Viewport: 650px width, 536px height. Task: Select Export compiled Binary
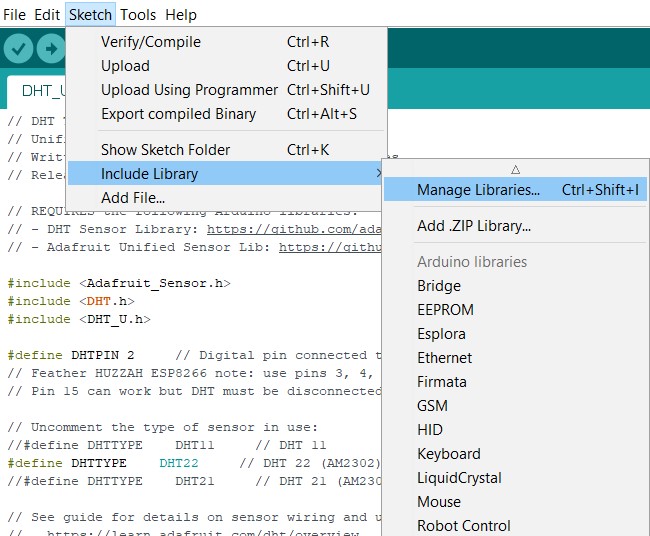click(178, 114)
